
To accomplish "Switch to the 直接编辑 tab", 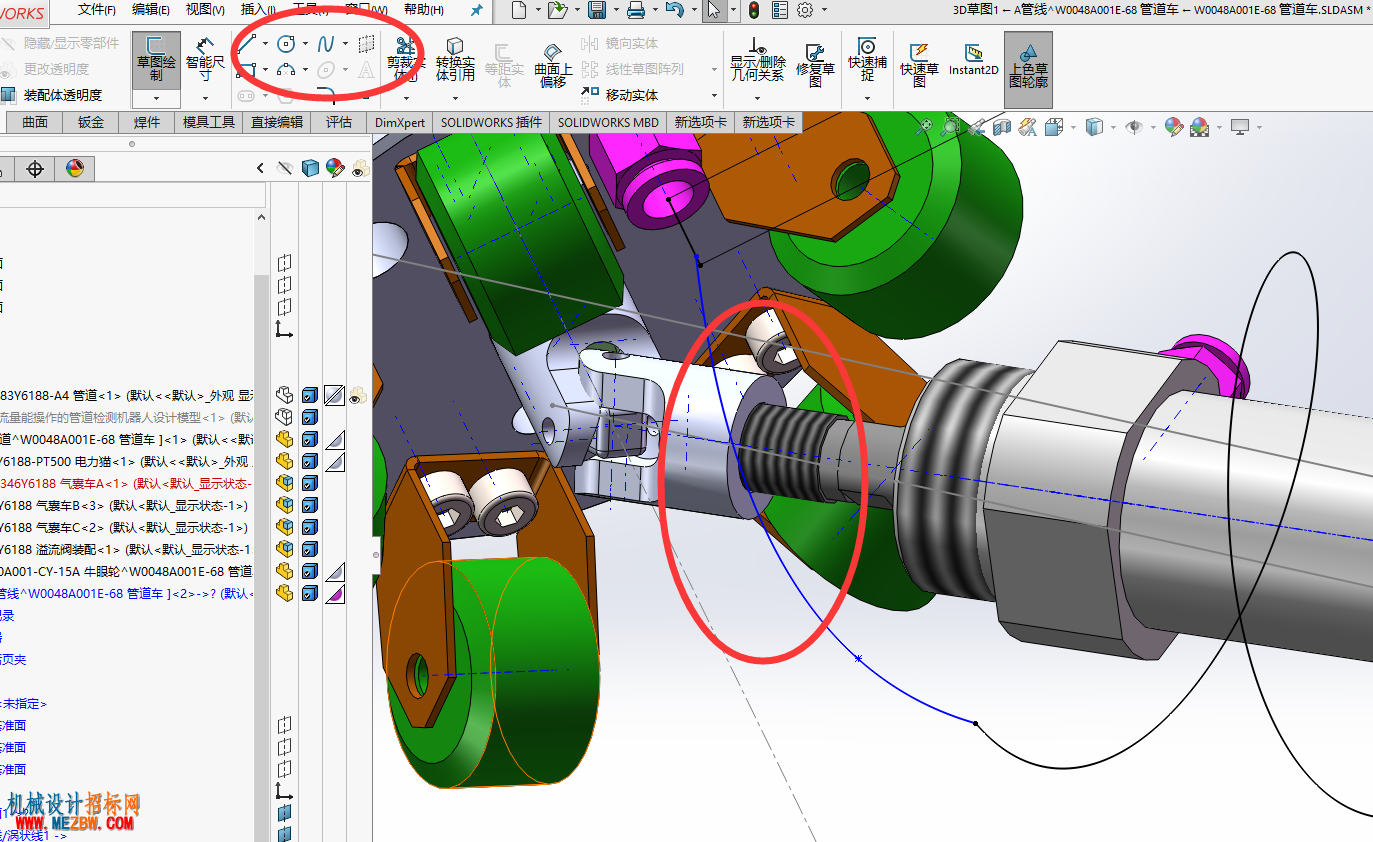I will pos(277,122).
